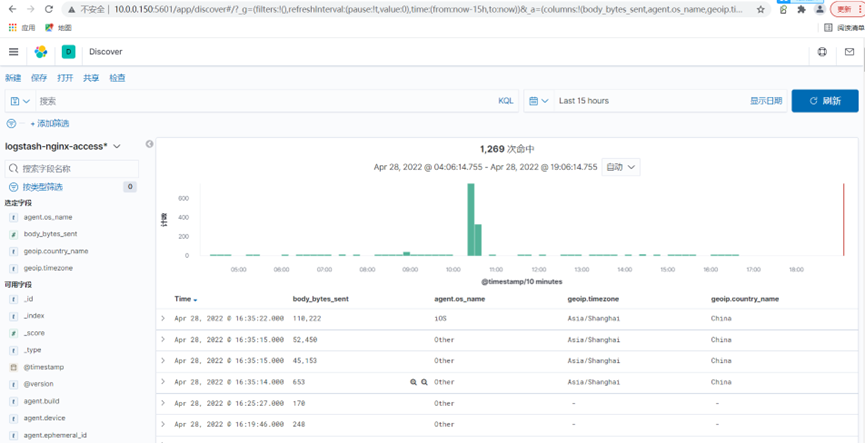Expand the first 16:35:15.000 row with 52,450
Viewport: 865px width, 443px height.
pos(163,339)
